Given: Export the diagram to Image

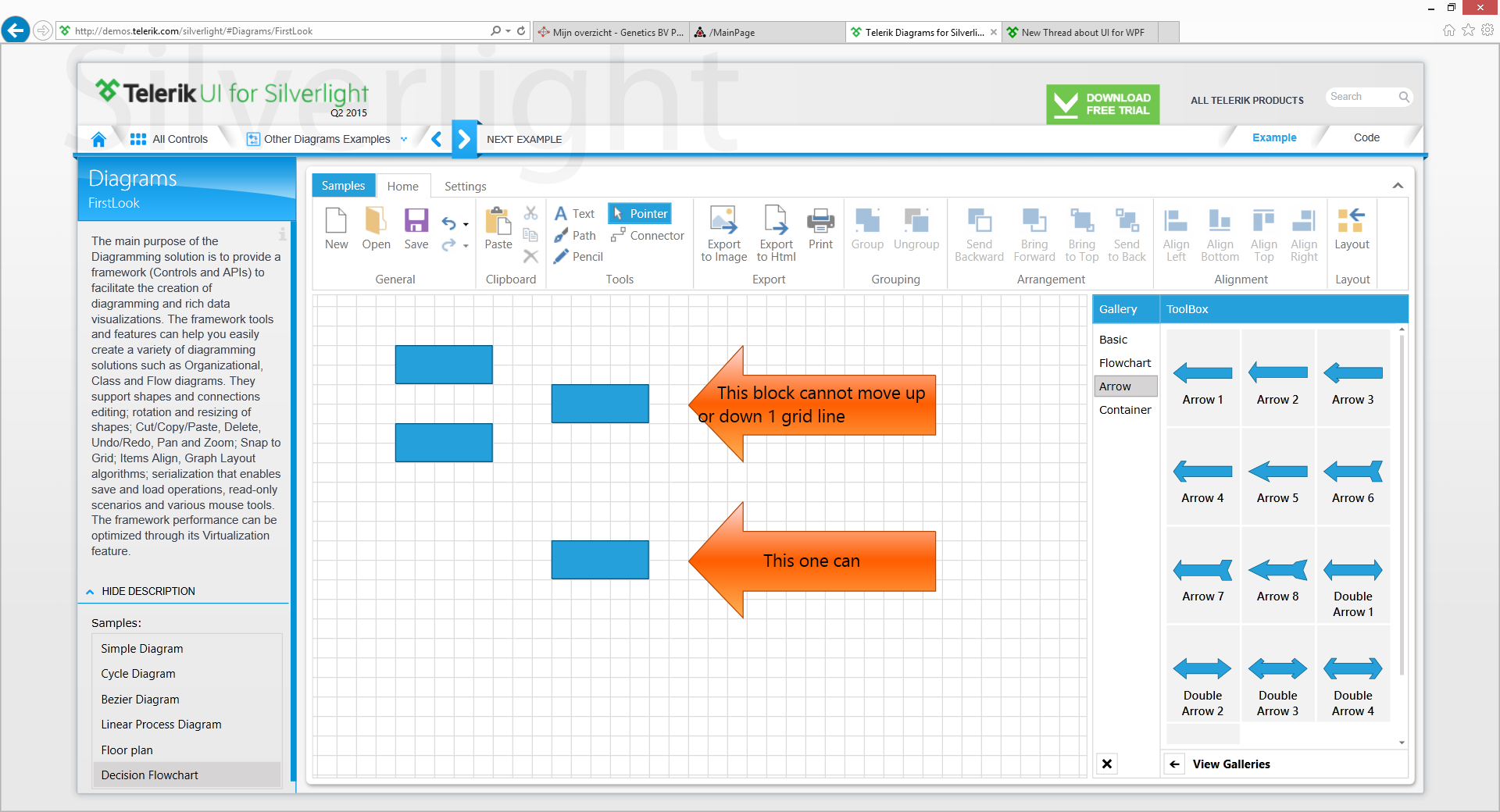Looking at the screenshot, I should tap(724, 234).
